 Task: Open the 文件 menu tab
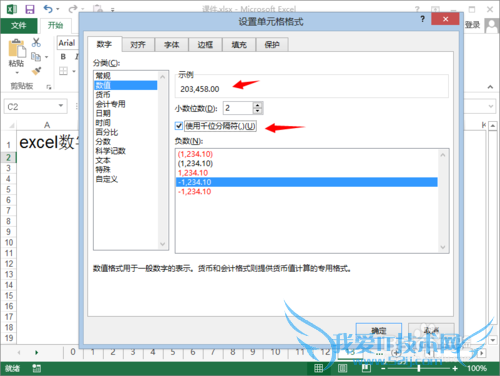point(19,25)
